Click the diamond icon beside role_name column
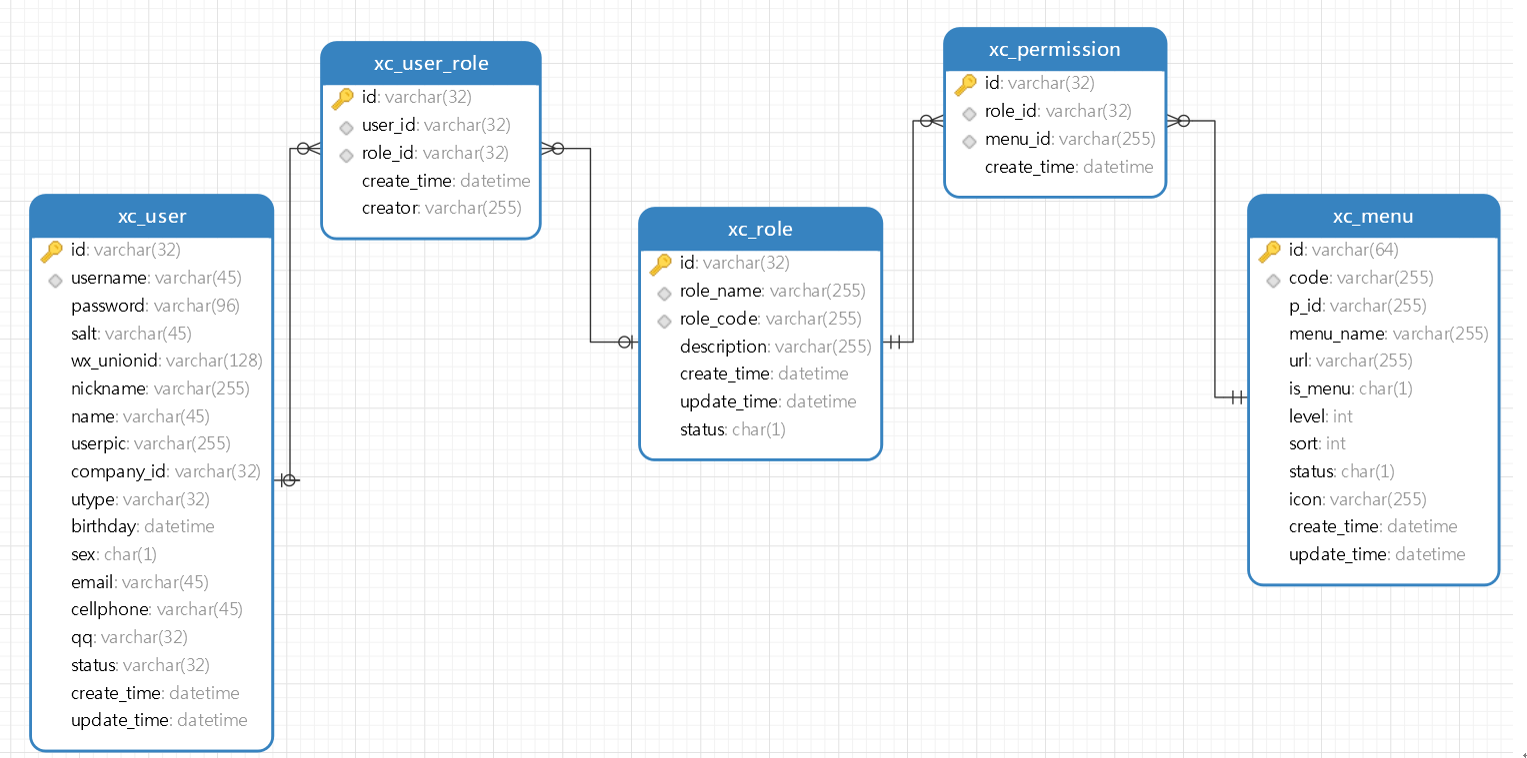Viewport: 1527px width, 758px height. click(664, 293)
